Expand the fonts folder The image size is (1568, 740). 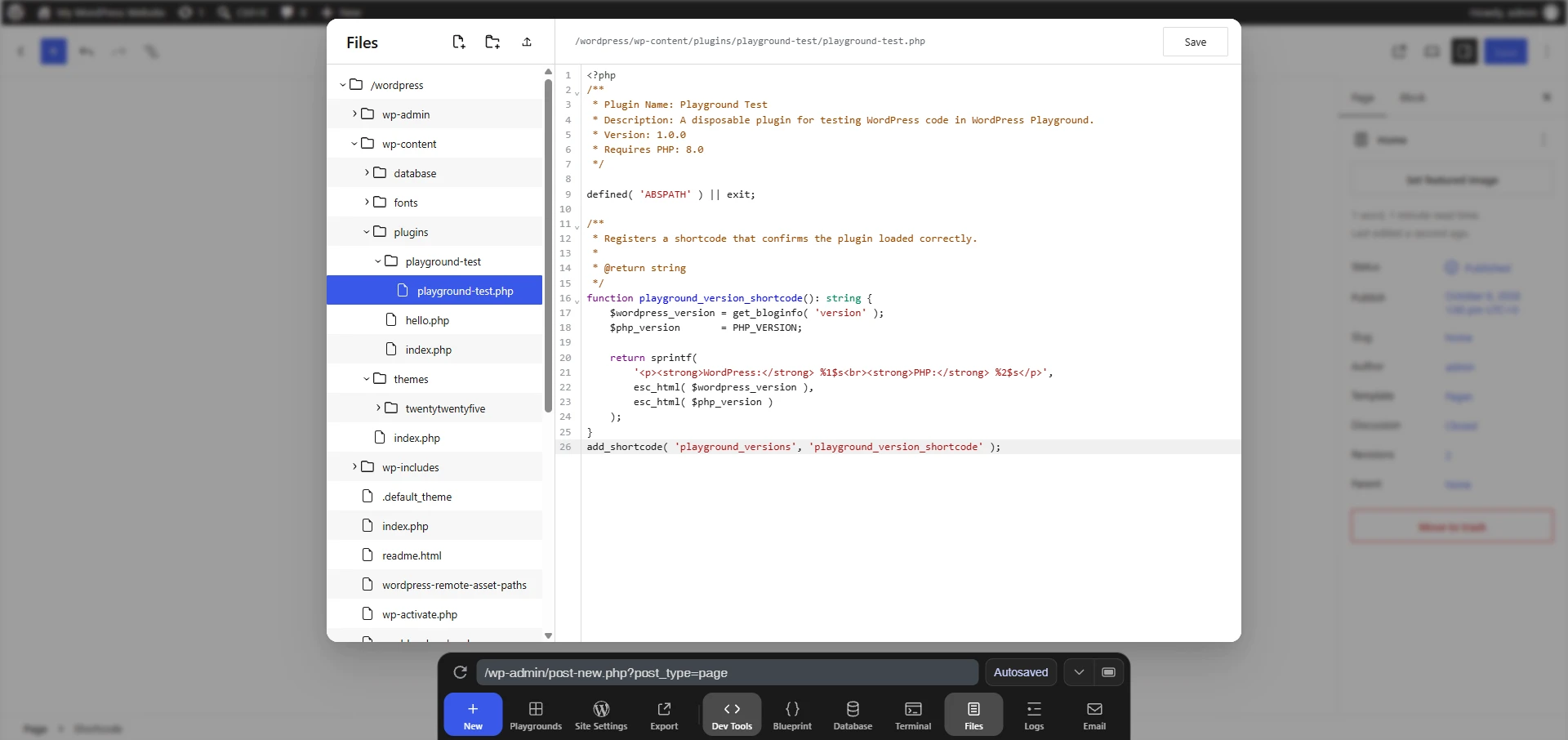tap(367, 203)
